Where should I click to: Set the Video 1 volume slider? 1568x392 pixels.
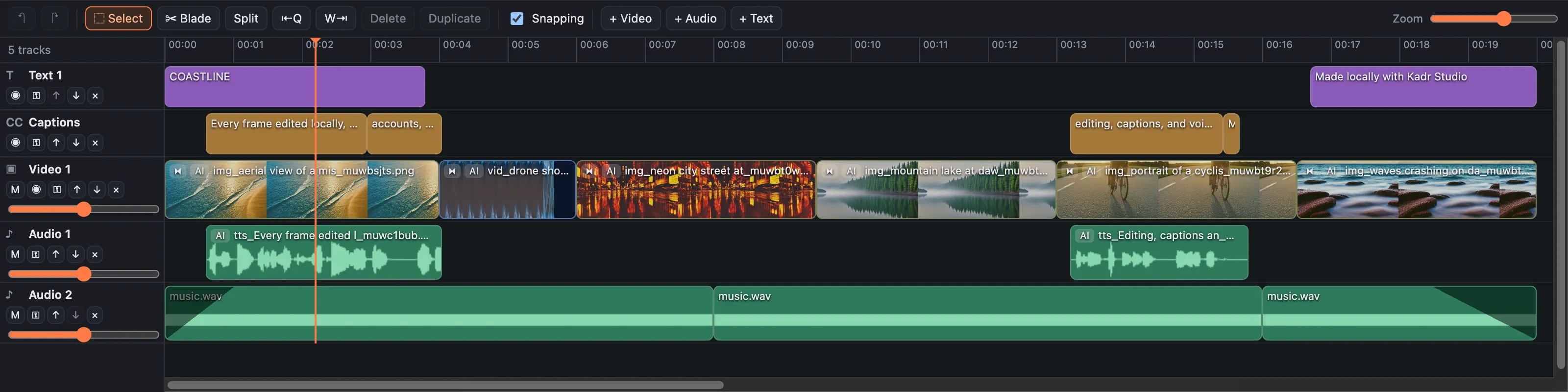coord(83,209)
